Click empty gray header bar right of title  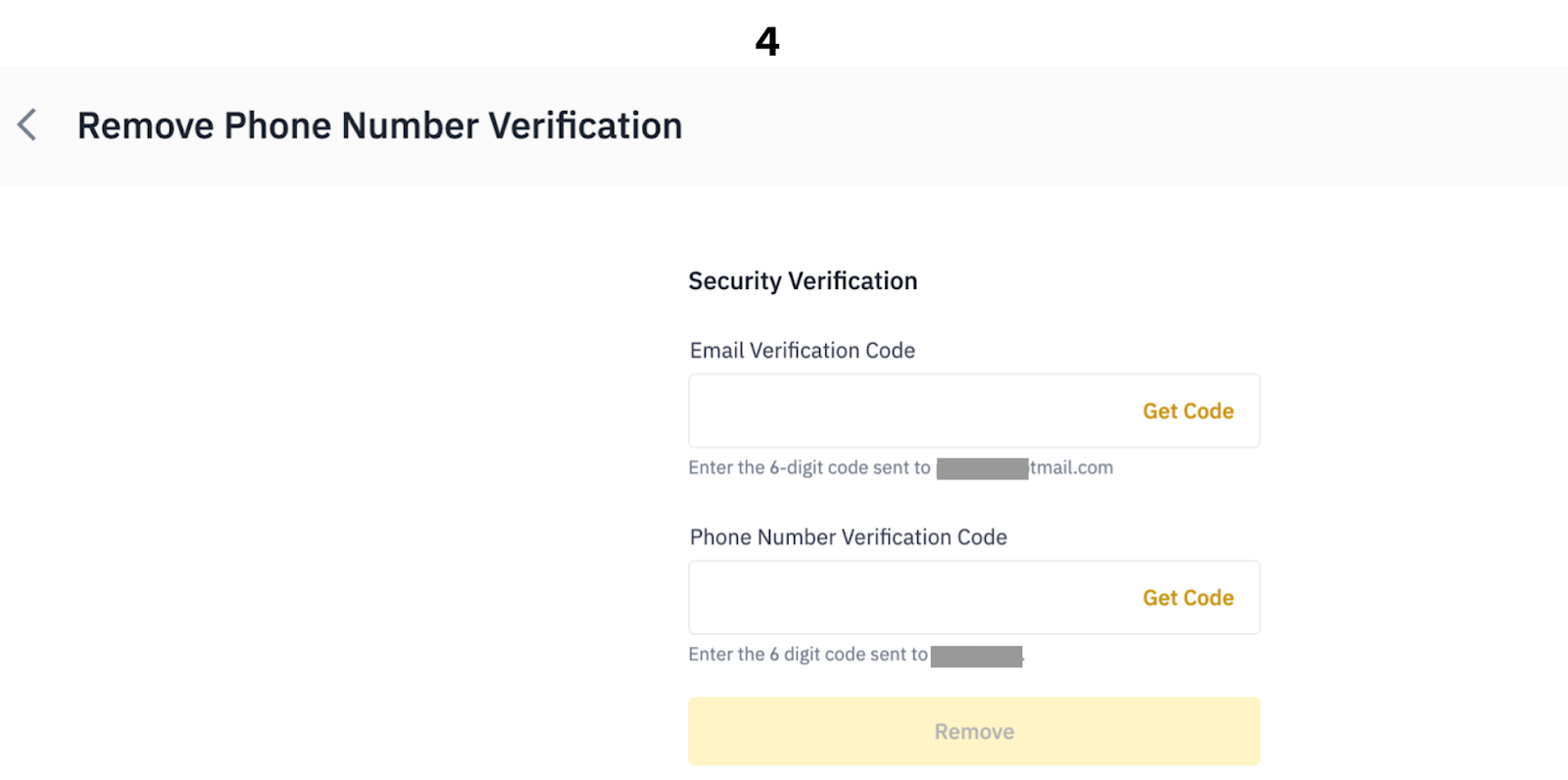click(1127, 126)
